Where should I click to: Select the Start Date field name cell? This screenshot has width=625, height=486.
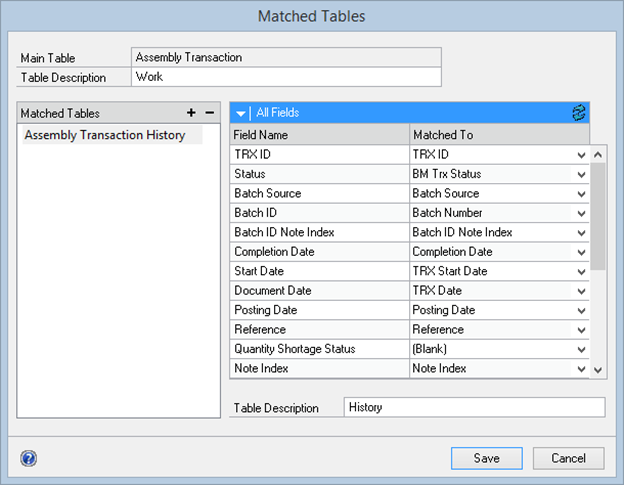coord(319,271)
